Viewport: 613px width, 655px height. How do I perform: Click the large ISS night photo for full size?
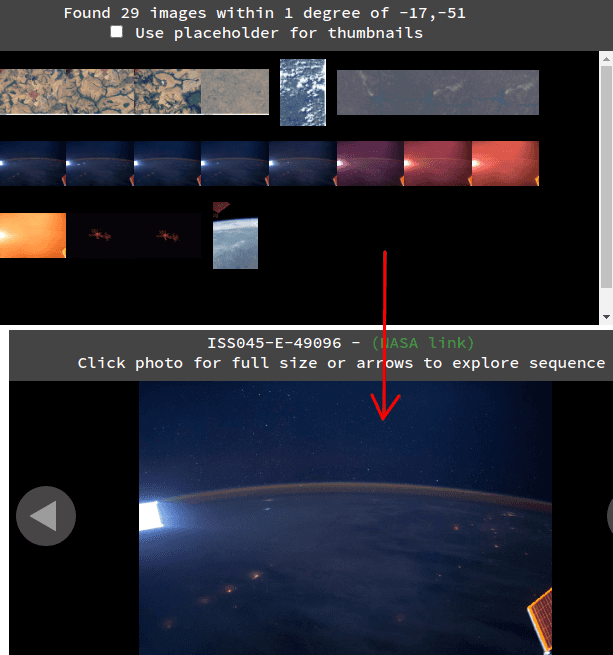pyautogui.click(x=345, y=518)
